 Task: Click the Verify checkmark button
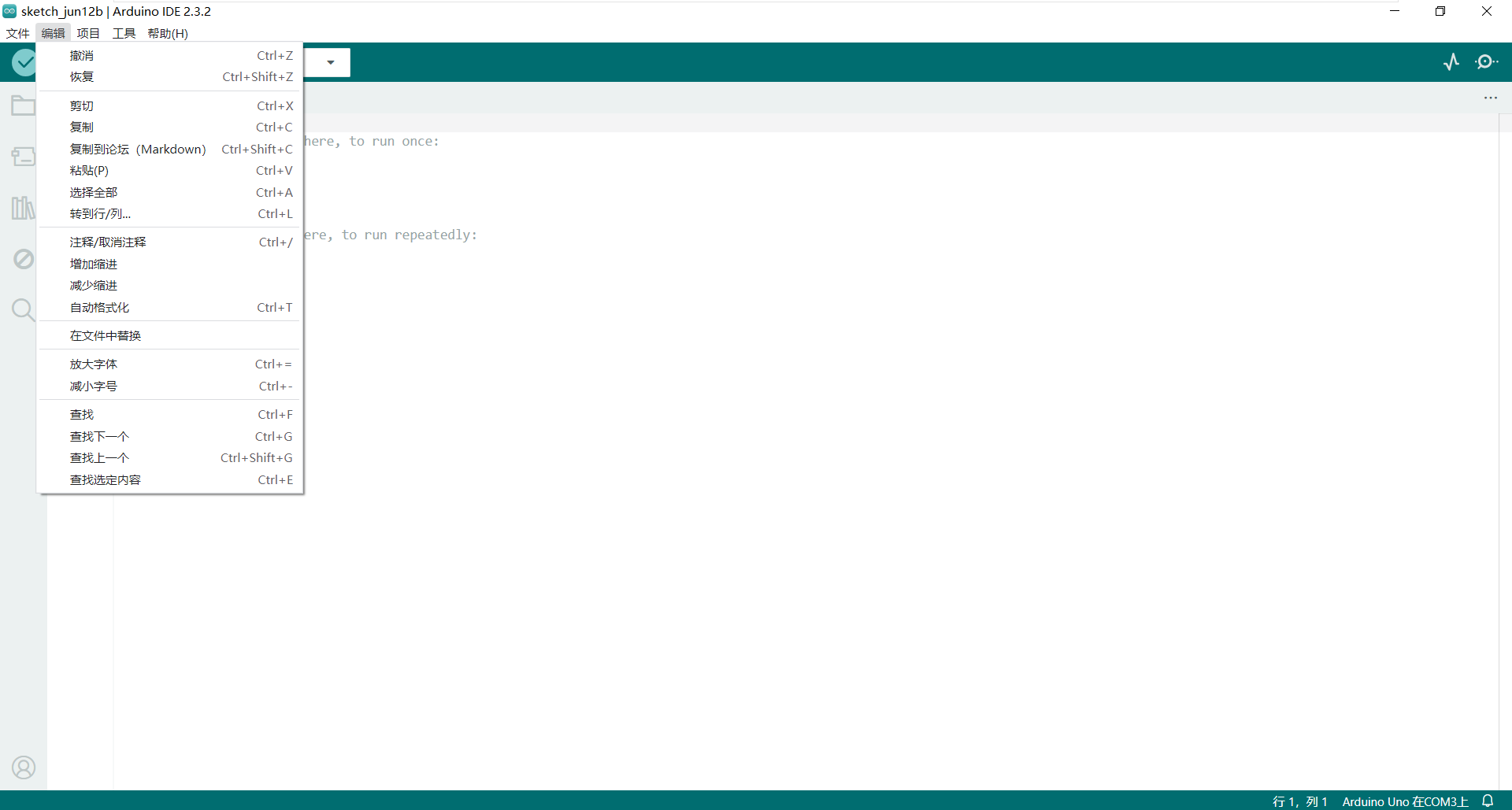24,62
